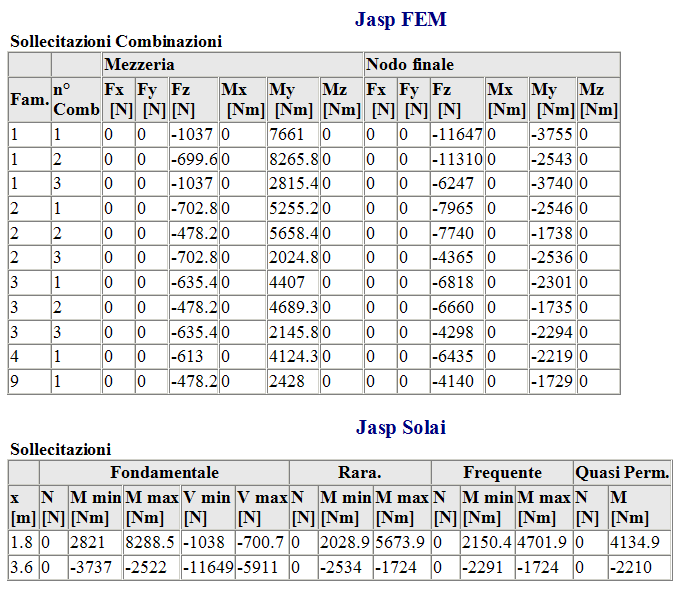Click the 'Jasp Solai' heading
Screen dimensions: 683x594
coord(401,427)
